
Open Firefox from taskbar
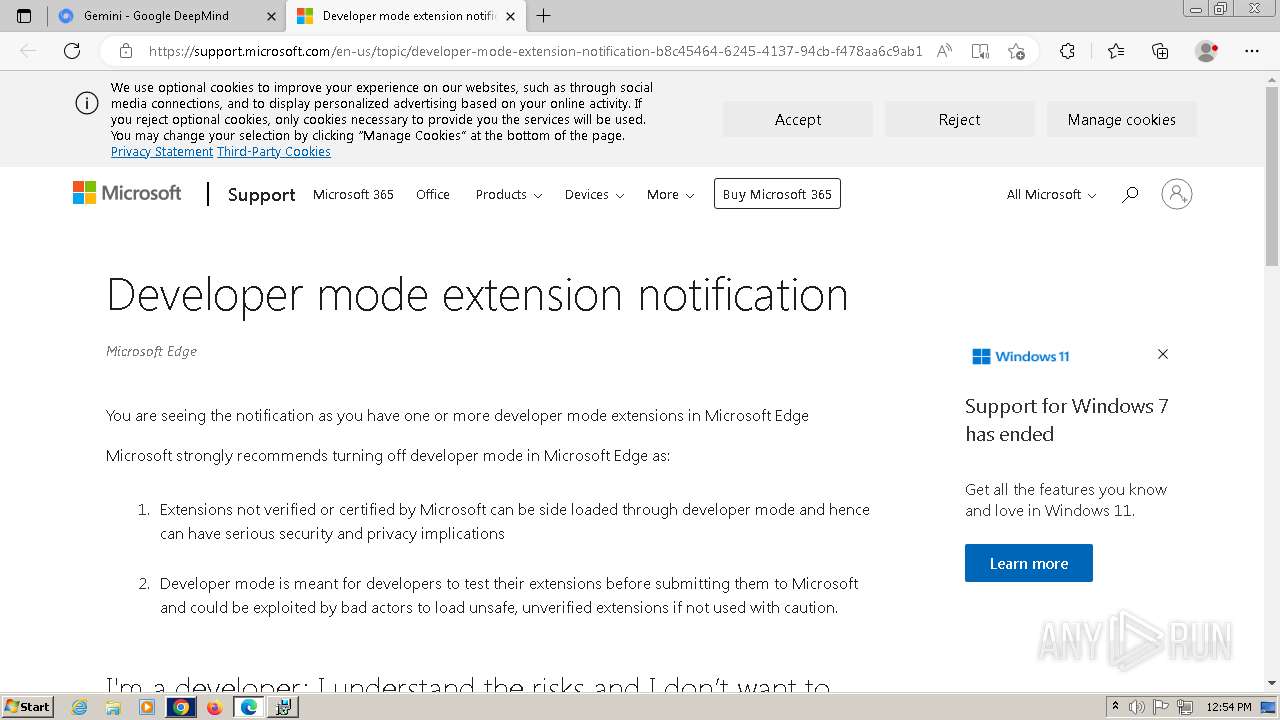click(214, 707)
